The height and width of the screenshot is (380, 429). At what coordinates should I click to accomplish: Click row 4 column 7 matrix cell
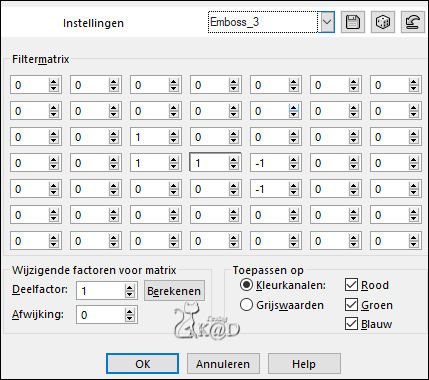point(390,163)
